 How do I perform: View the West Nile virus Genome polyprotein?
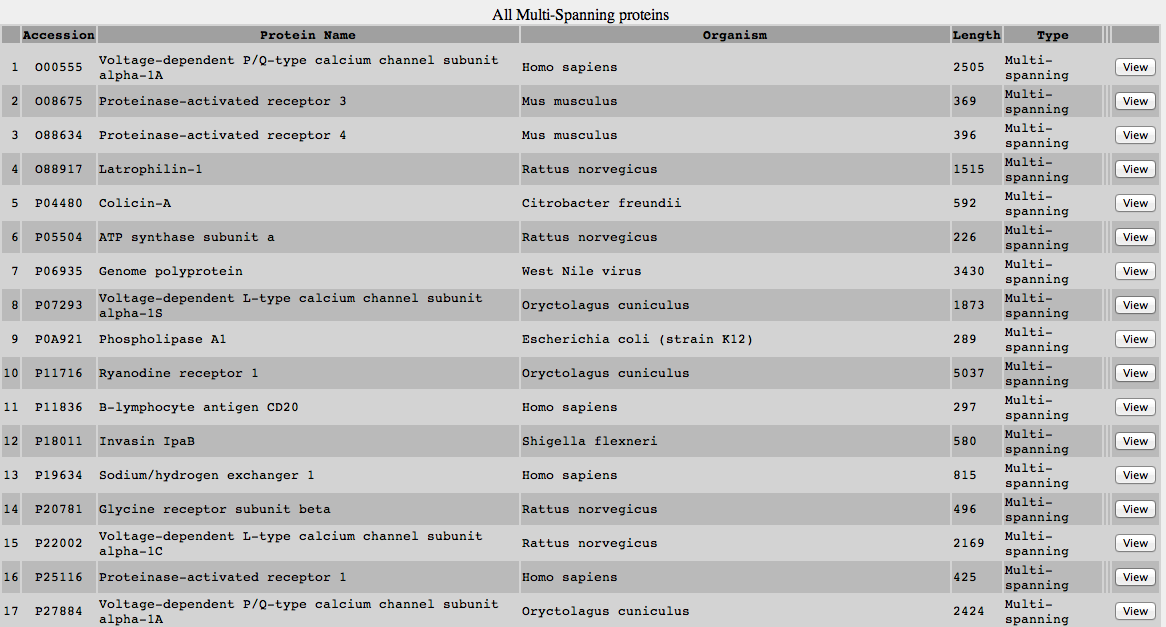(x=1134, y=271)
